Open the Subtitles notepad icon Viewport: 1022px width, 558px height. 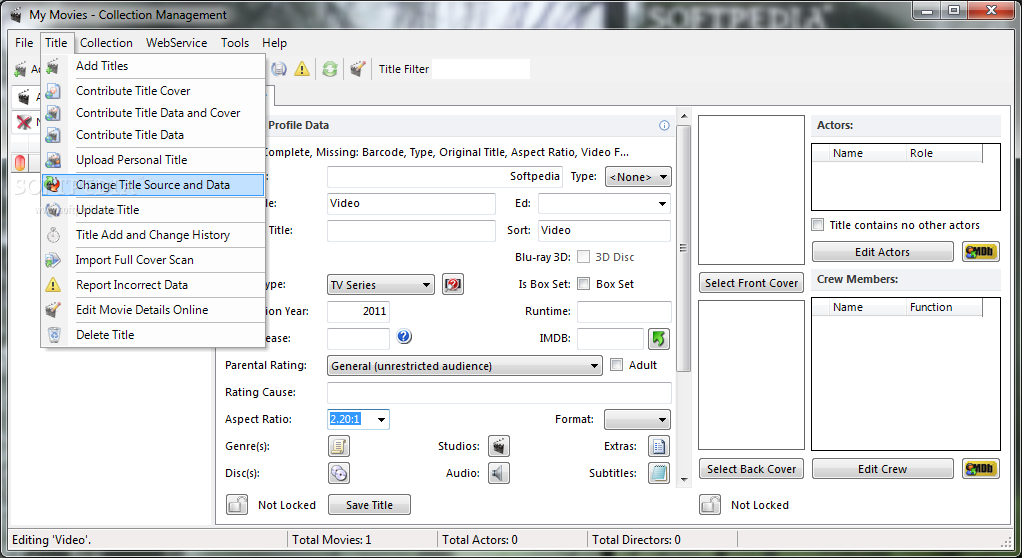coord(659,473)
